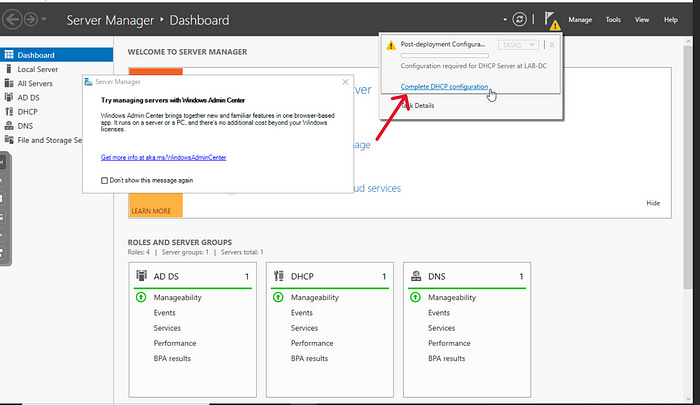Viewport: 700px width, 405px height.
Task: Click the AD DS tile role icon
Action: pyautogui.click(x=142, y=276)
